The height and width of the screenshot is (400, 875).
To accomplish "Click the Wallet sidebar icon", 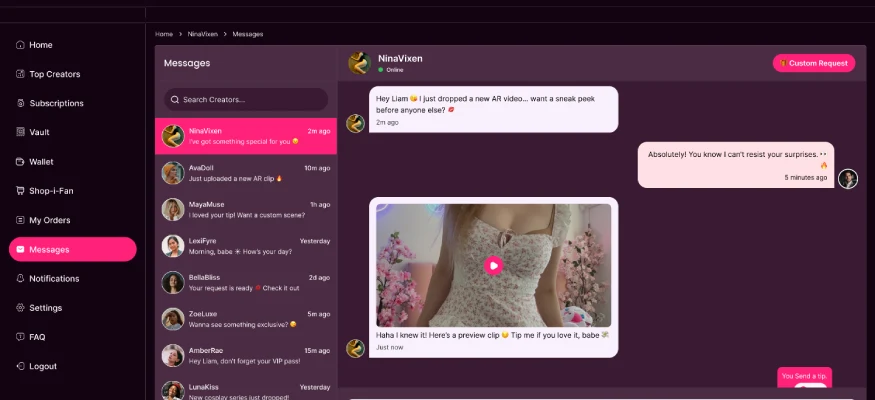I will coord(20,162).
